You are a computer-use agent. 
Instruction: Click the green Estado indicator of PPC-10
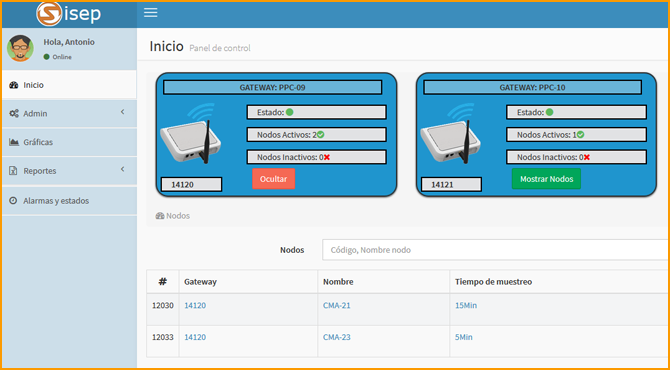pos(550,112)
